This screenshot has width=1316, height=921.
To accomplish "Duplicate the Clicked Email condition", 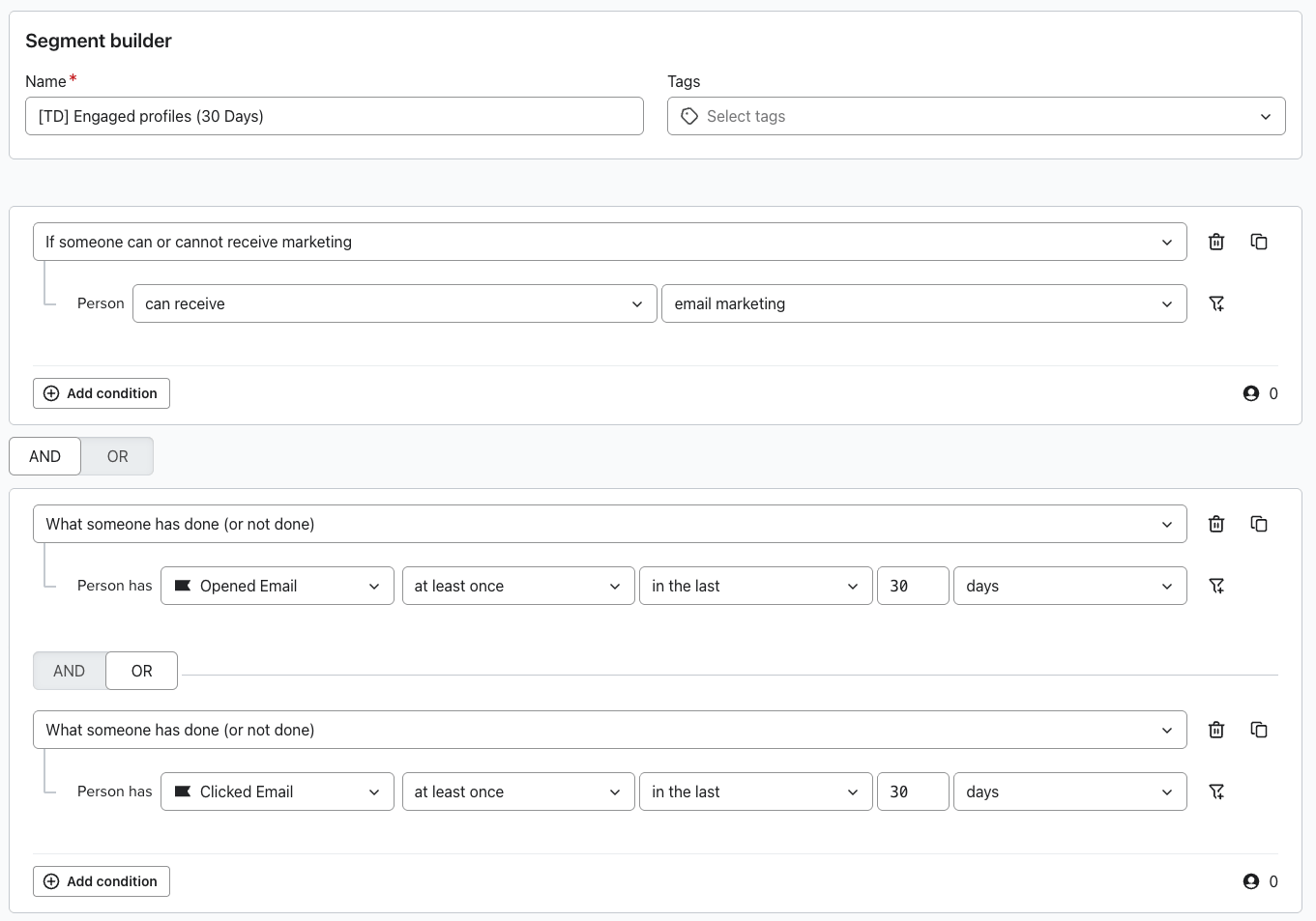I will coord(1259,730).
